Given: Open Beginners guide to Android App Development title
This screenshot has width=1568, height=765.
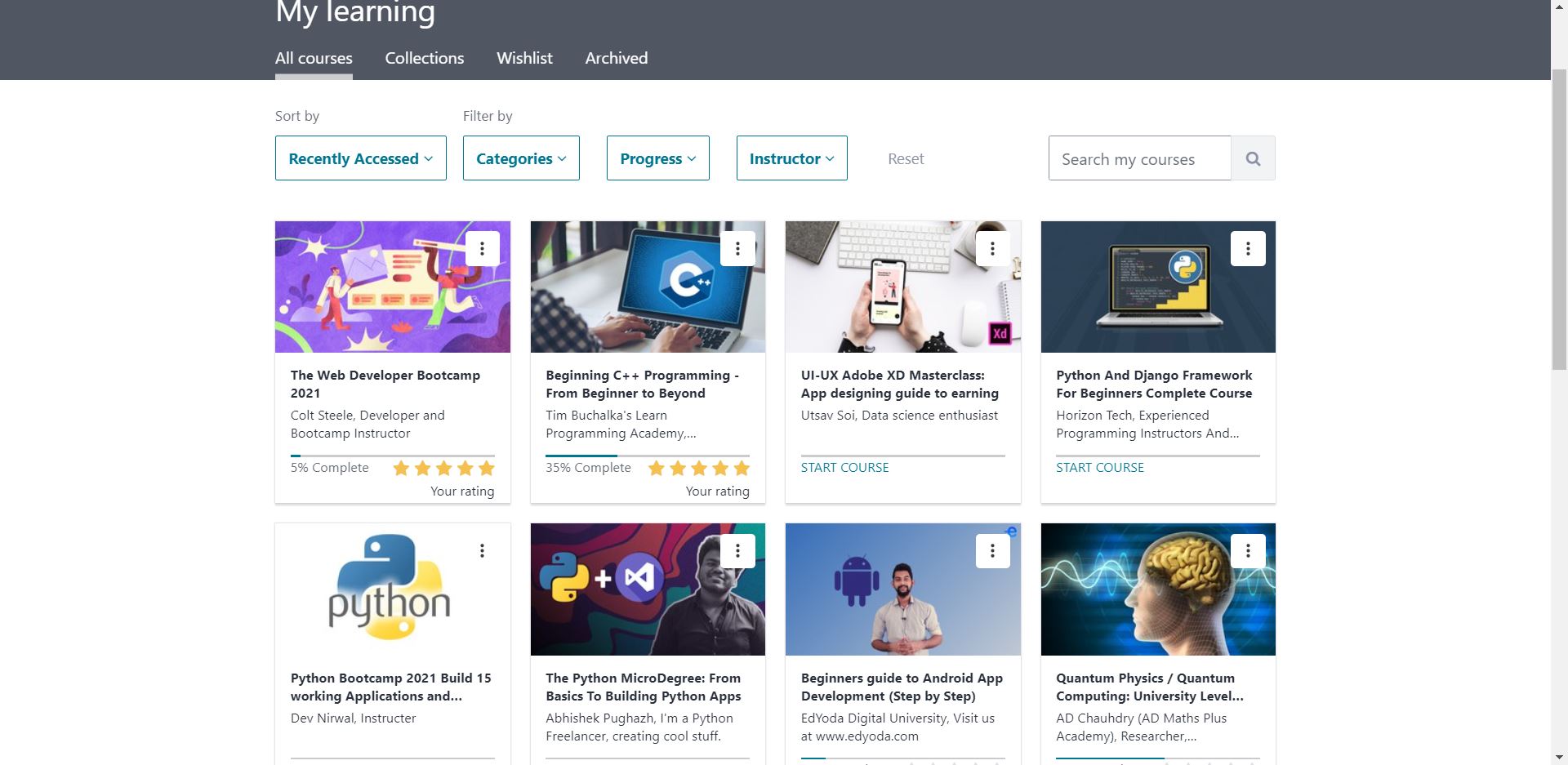Looking at the screenshot, I should coord(902,687).
